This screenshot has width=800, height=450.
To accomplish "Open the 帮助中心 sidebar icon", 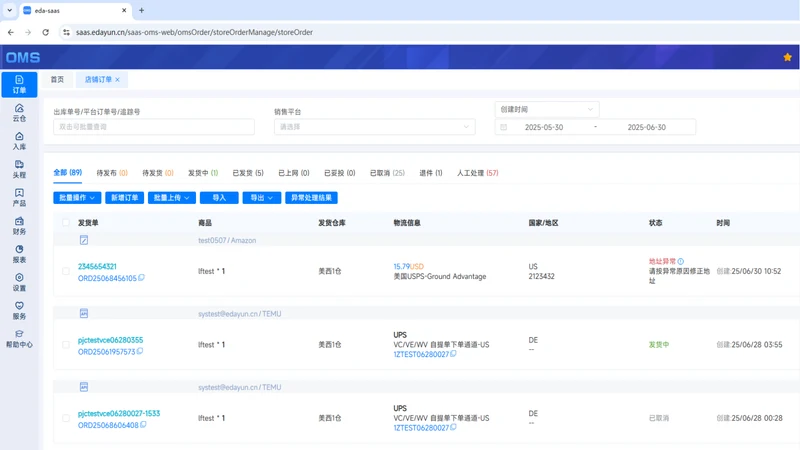I will 19,339.
